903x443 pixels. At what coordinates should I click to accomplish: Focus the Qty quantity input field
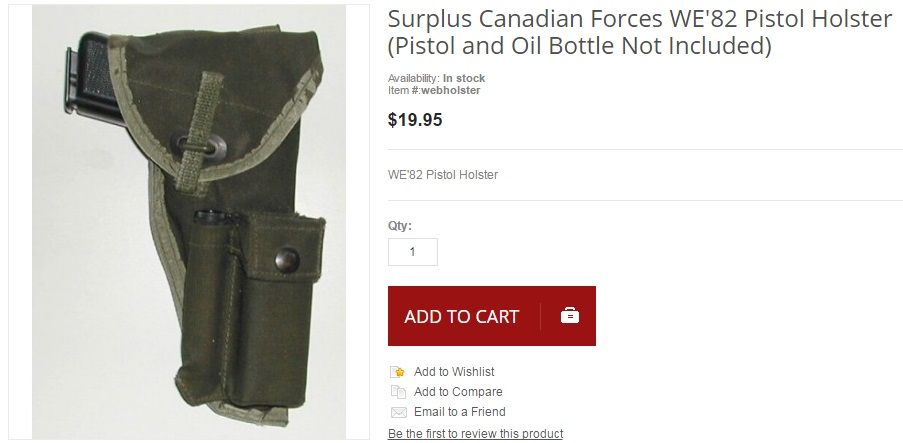[x=412, y=252]
